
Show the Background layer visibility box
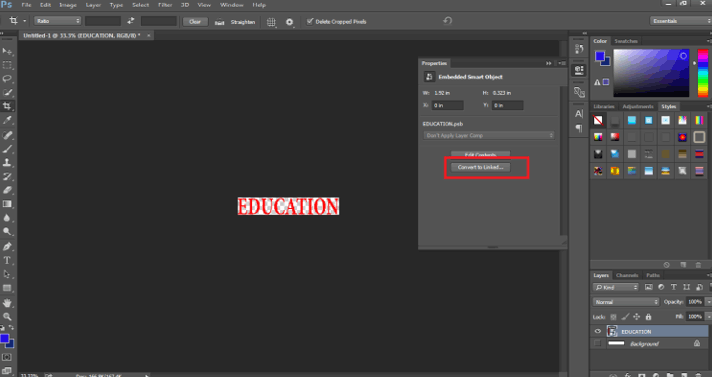click(598, 343)
